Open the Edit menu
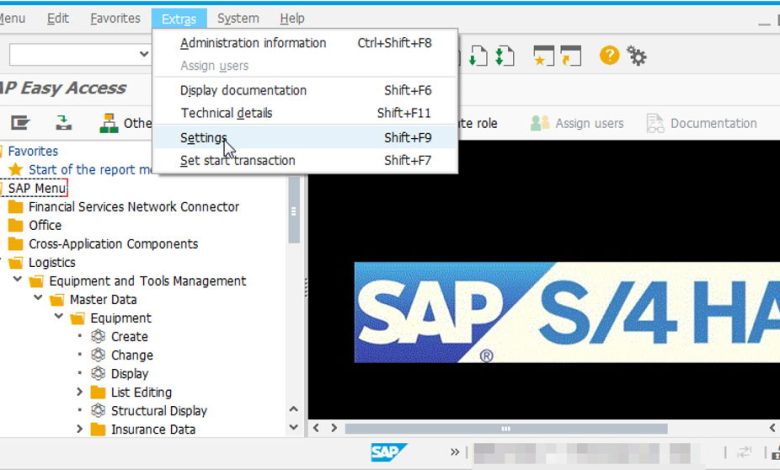This screenshot has width=780, height=470. 58,18
